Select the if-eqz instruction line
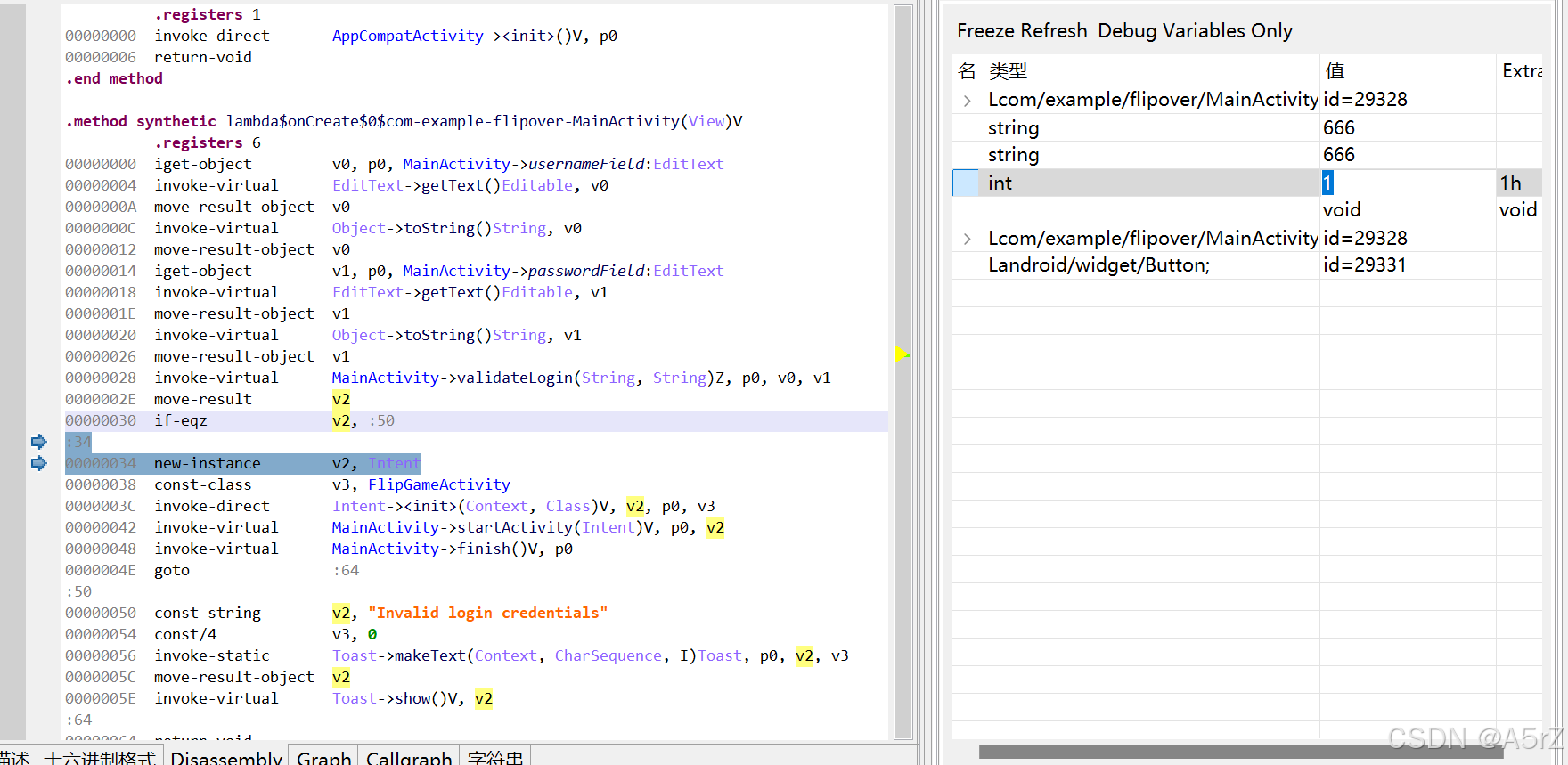The height and width of the screenshot is (765, 1568). pyautogui.click(x=476, y=420)
